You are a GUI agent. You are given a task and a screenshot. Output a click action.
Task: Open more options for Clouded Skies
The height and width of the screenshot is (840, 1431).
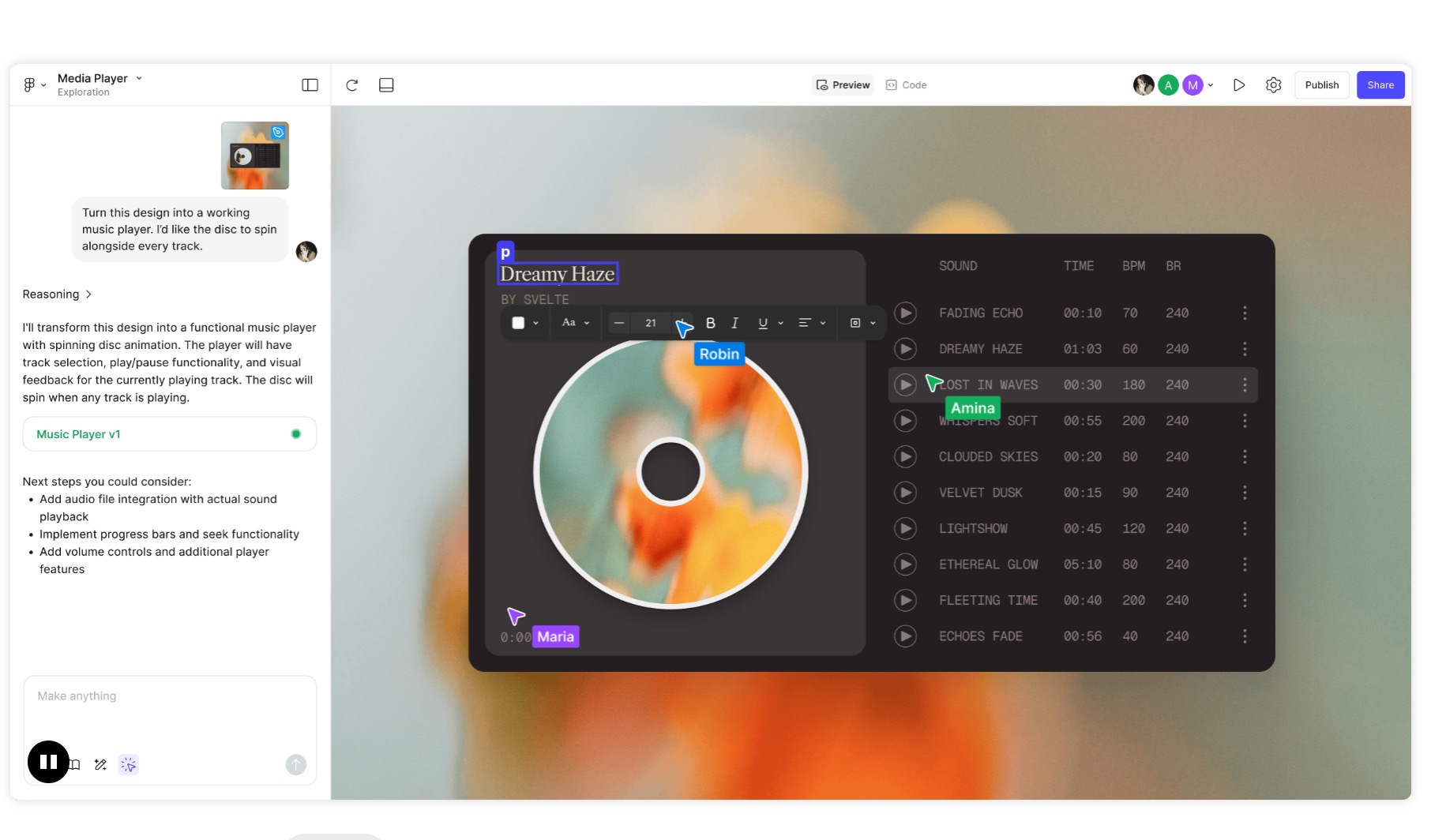pos(1245,456)
